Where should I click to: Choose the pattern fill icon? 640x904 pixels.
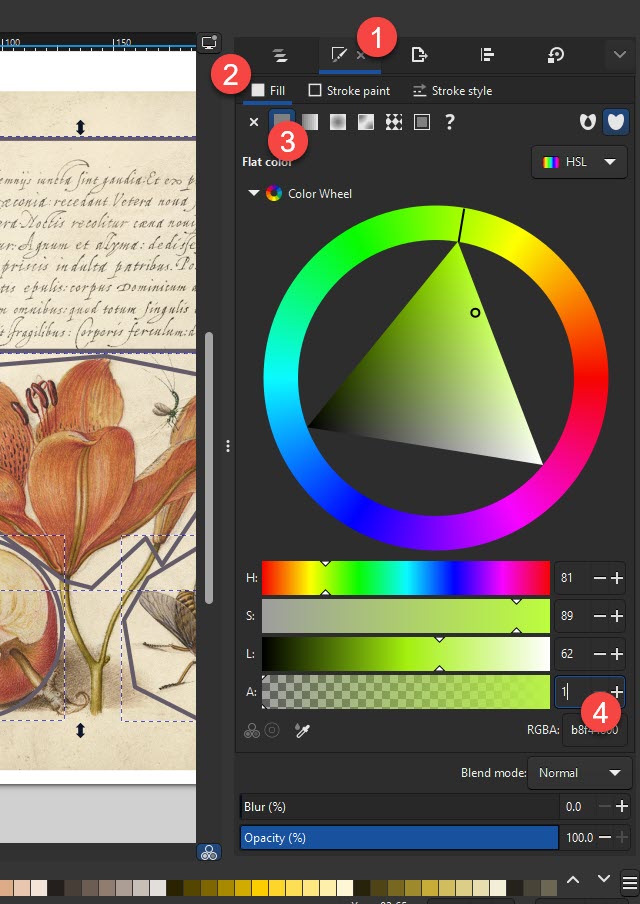pyautogui.click(x=394, y=122)
